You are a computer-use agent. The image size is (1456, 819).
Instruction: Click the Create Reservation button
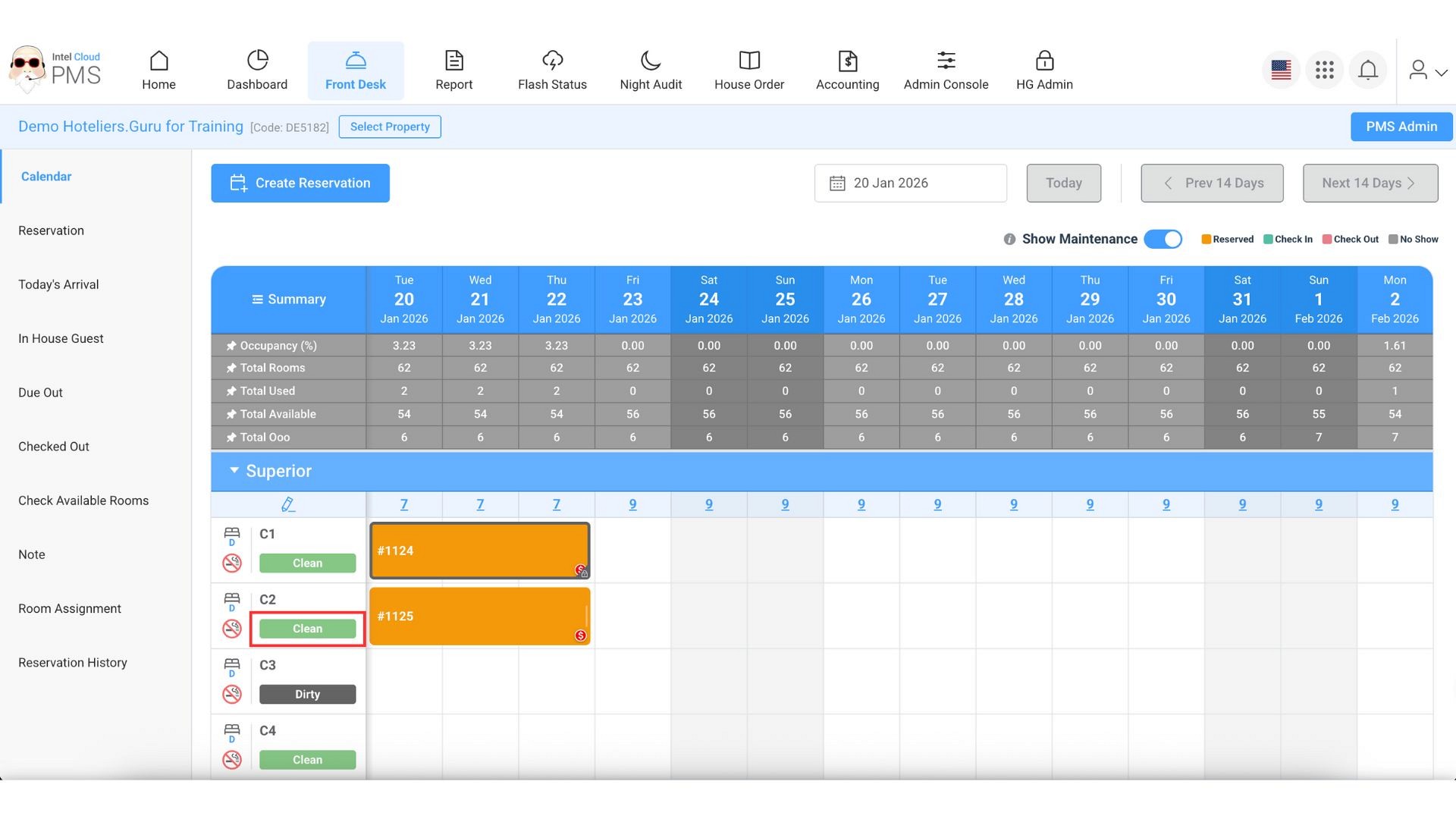pyautogui.click(x=300, y=184)
